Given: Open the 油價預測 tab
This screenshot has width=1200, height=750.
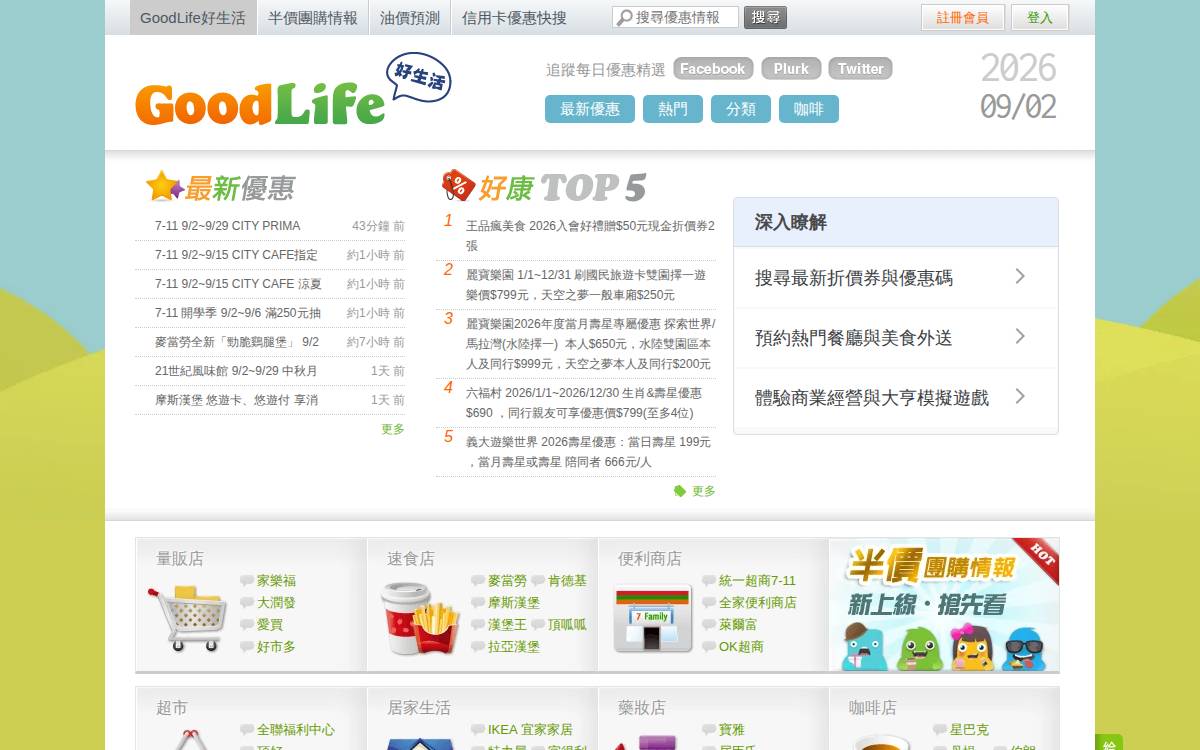Looking at the screenshot, I should [409, 18].
